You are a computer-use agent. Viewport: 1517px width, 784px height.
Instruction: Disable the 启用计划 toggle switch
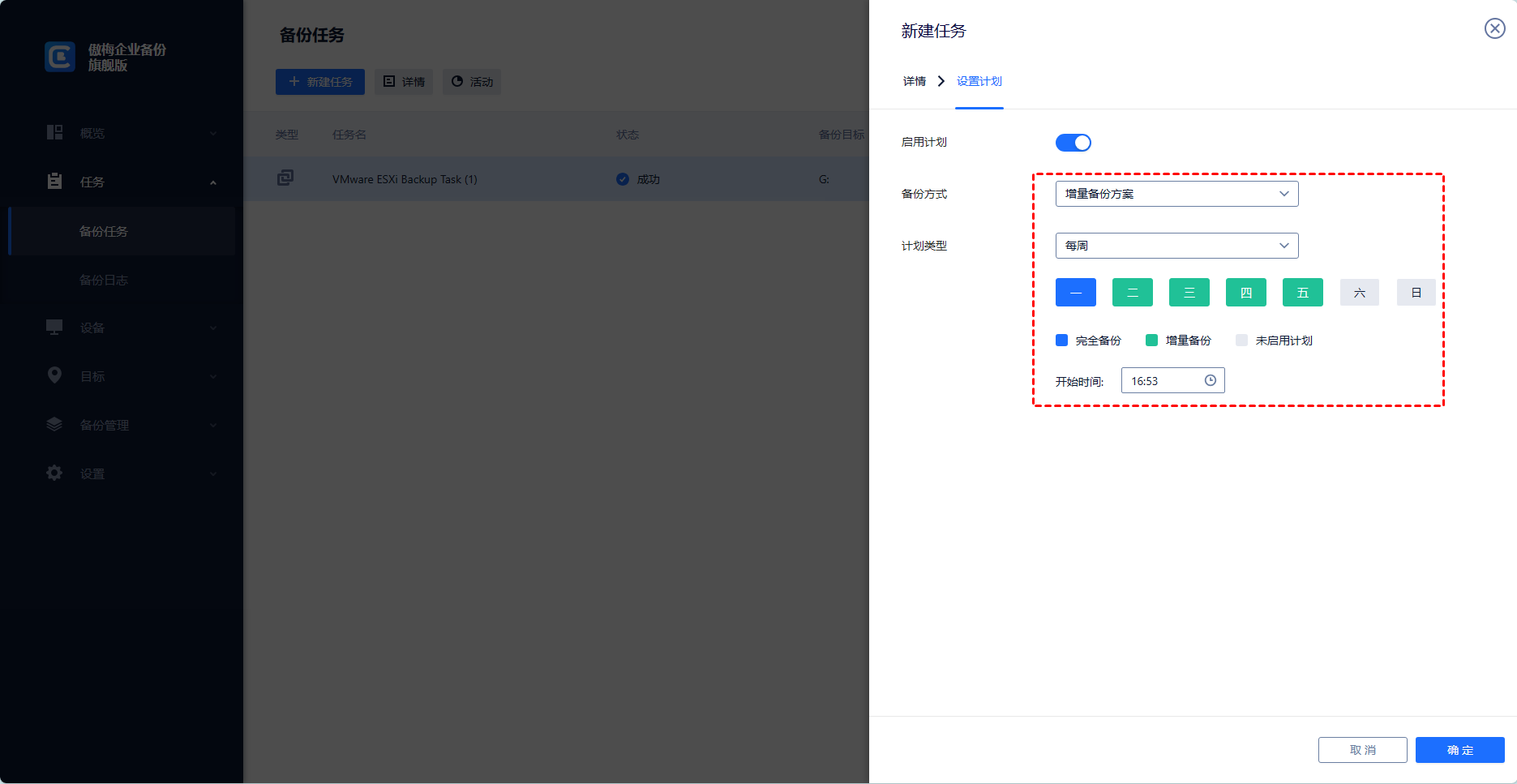pos(1073,143)
